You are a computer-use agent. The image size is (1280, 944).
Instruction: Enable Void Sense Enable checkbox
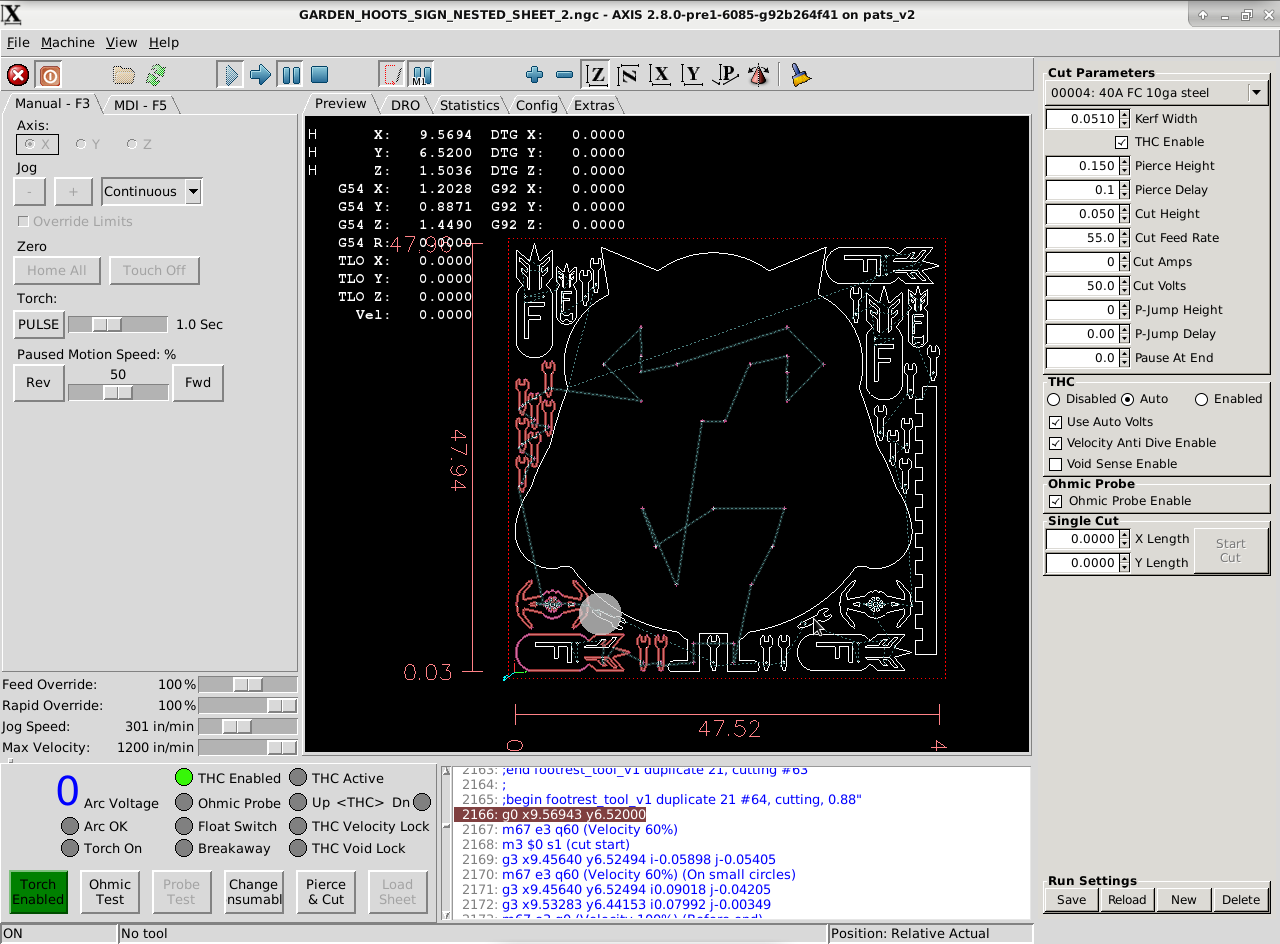point(1055,464)
